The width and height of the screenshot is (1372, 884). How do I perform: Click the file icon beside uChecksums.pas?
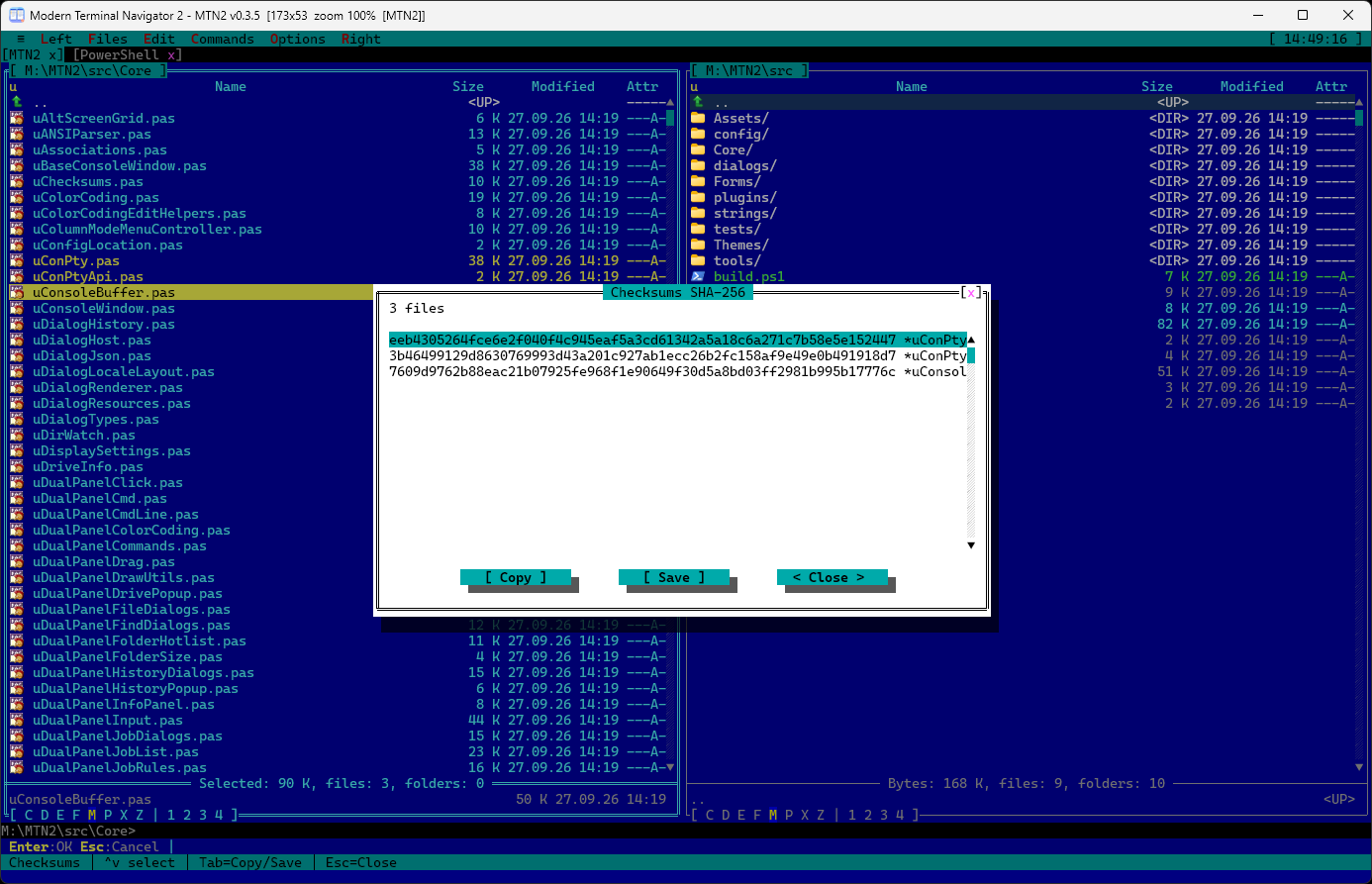click(x=16, y=181)
